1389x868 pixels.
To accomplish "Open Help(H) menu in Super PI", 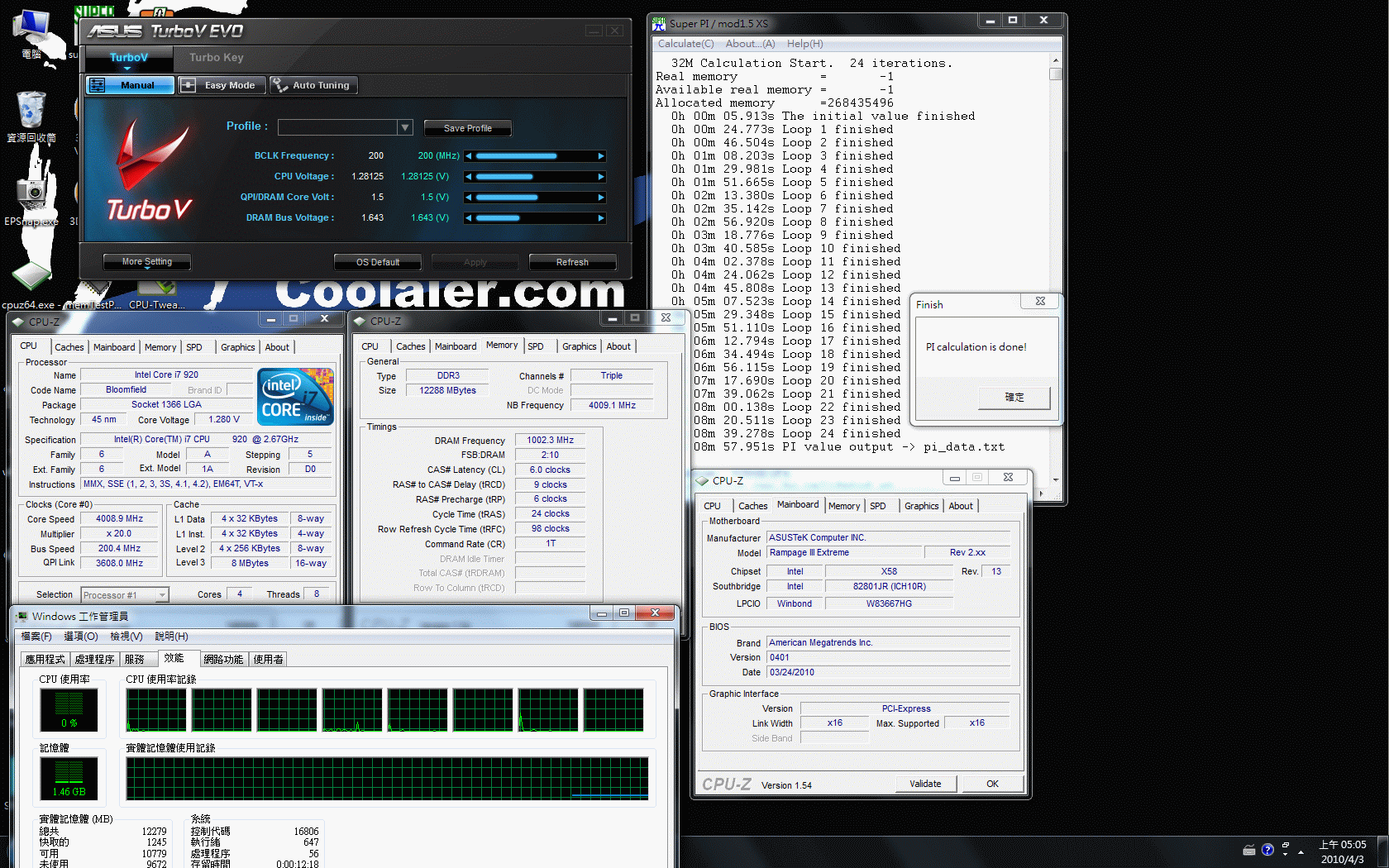I will (x=804, y=44).
